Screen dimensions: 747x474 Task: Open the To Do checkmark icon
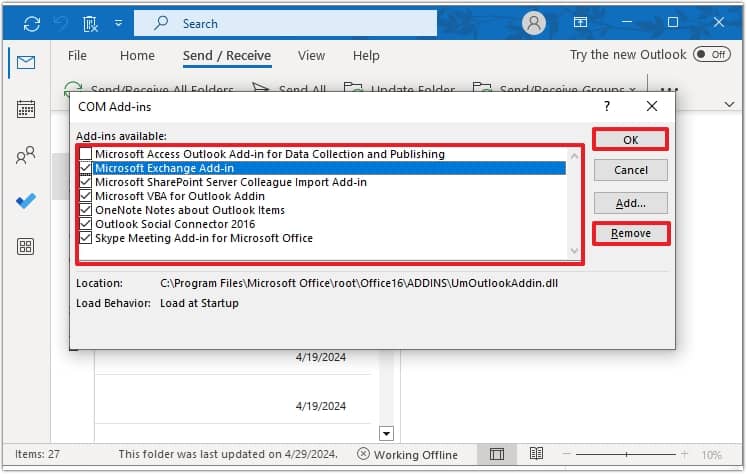[26, 201]
